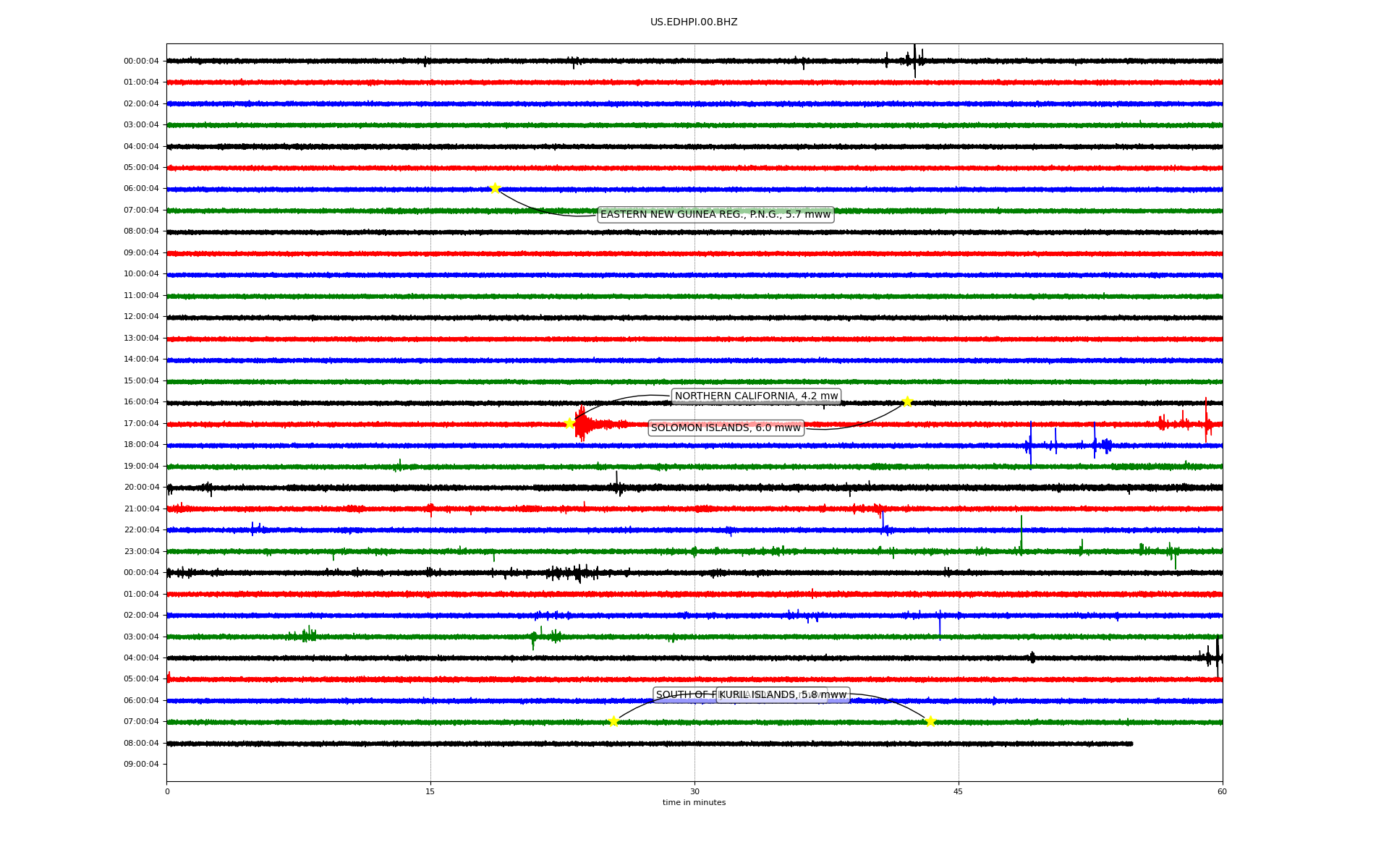Click the Kuril Islands event star marker
Screen dimensions: 1389x868
930,721
